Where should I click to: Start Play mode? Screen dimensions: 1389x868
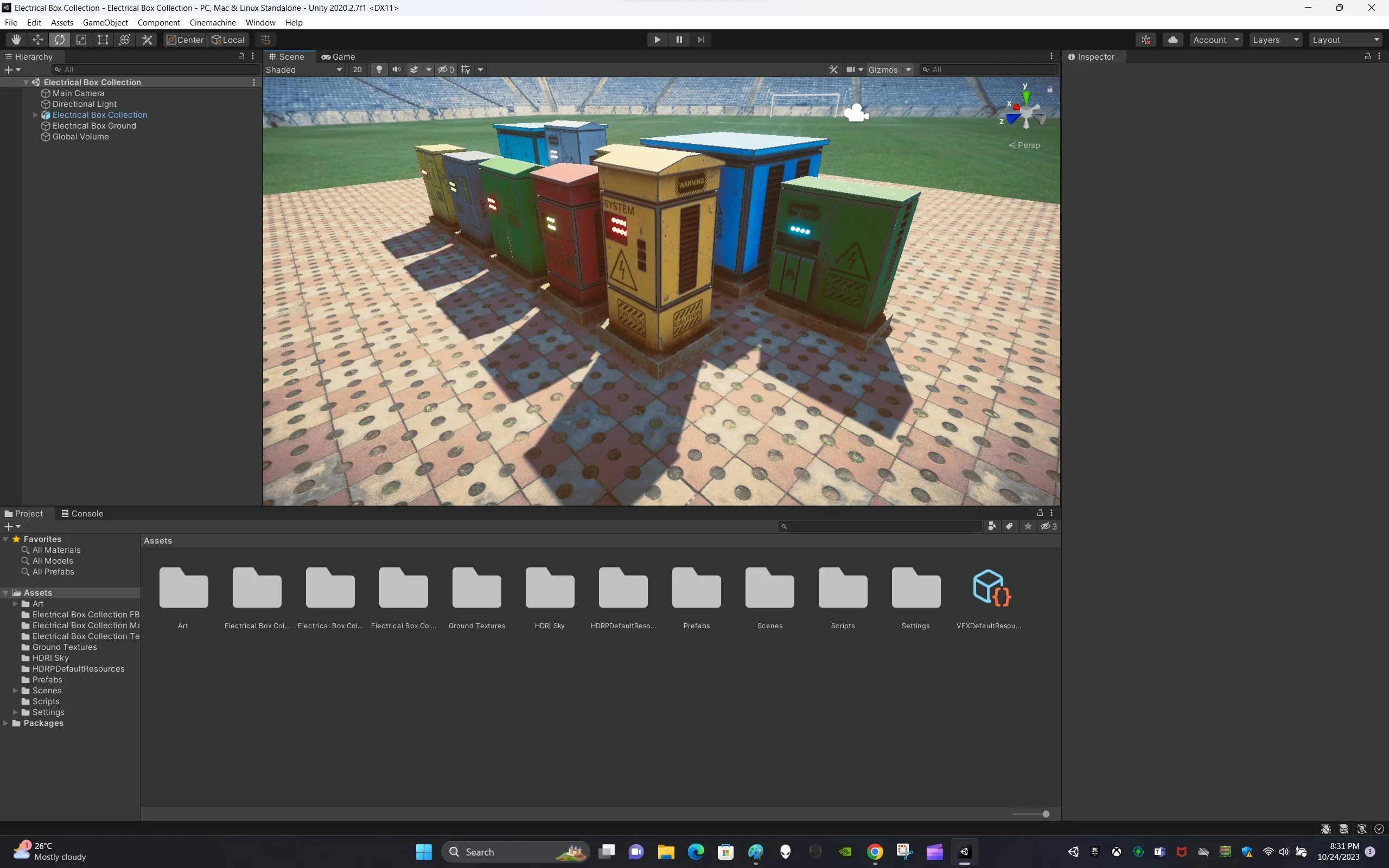tap(657, 40)
